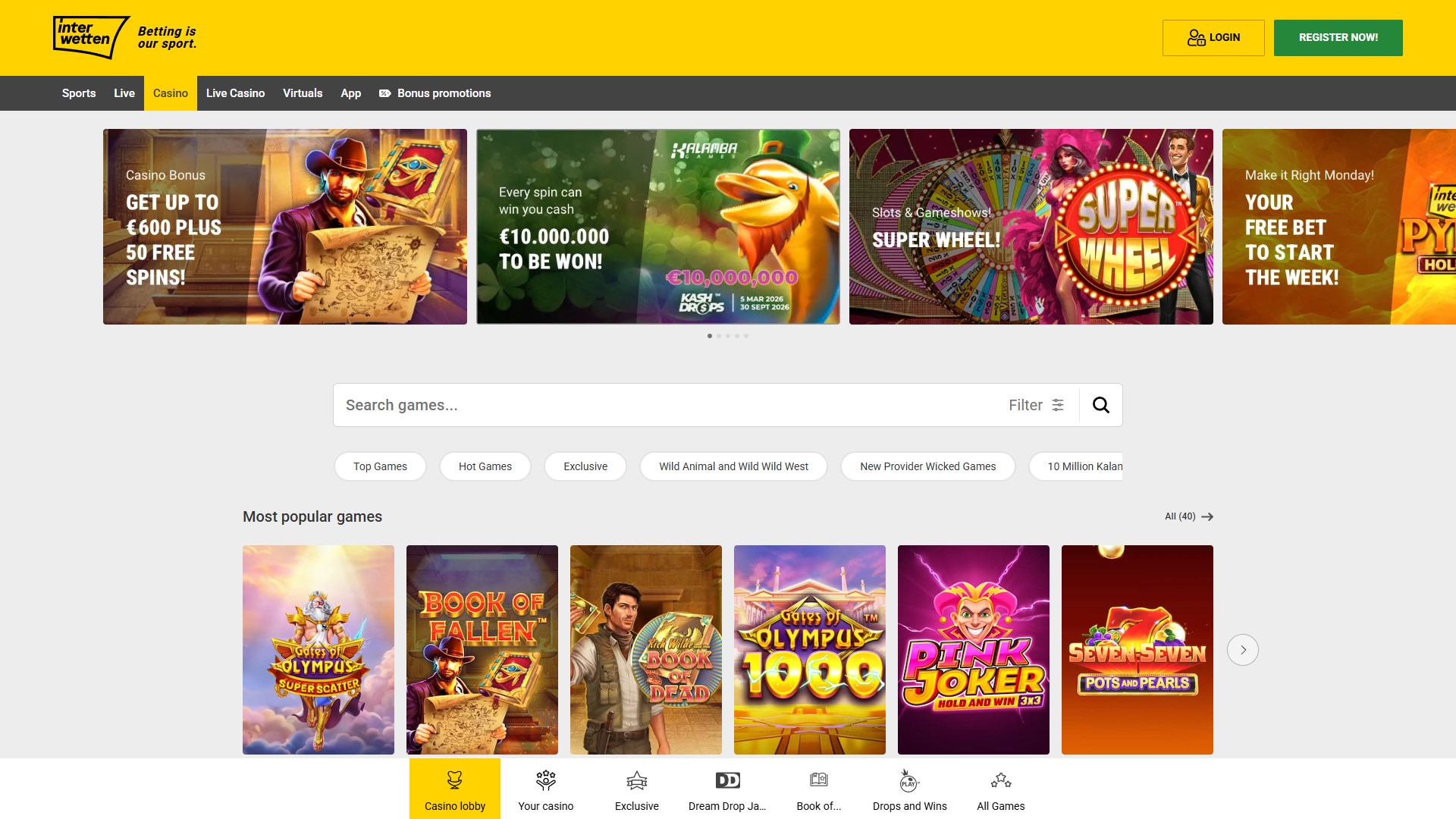The image size is (1456, 819).
Task: Go to the third banner carousel dot
Action: tap(728, 336)
